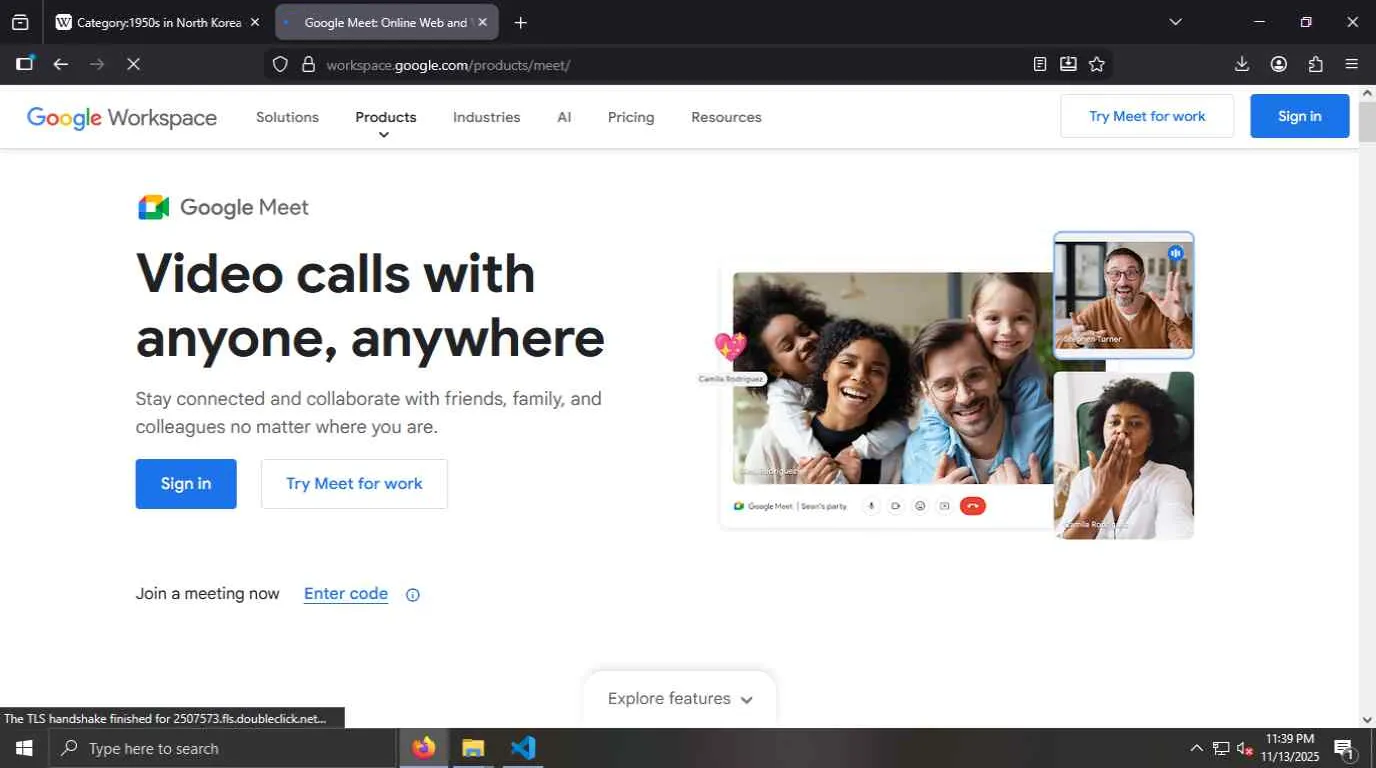This screenshot has width=1376, height=768.
Task: Toggle reader view in the address bar
Action: click(x=1040, y=64)
